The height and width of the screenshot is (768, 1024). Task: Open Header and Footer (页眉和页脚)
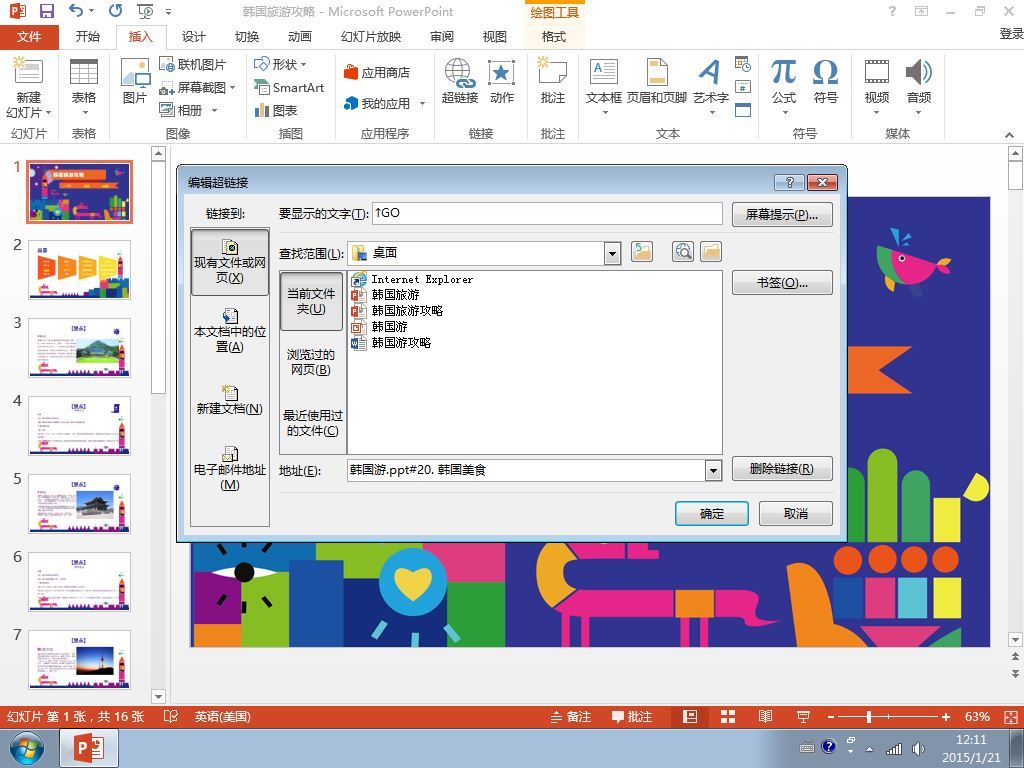click(657, 82)
